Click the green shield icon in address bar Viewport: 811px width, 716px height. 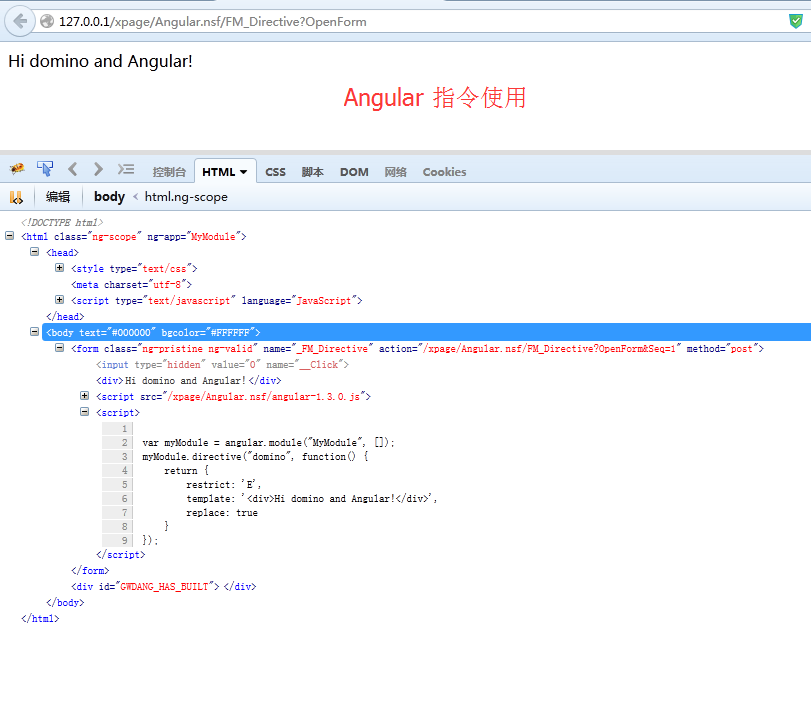pyautogui.click(x=795, y=21)
